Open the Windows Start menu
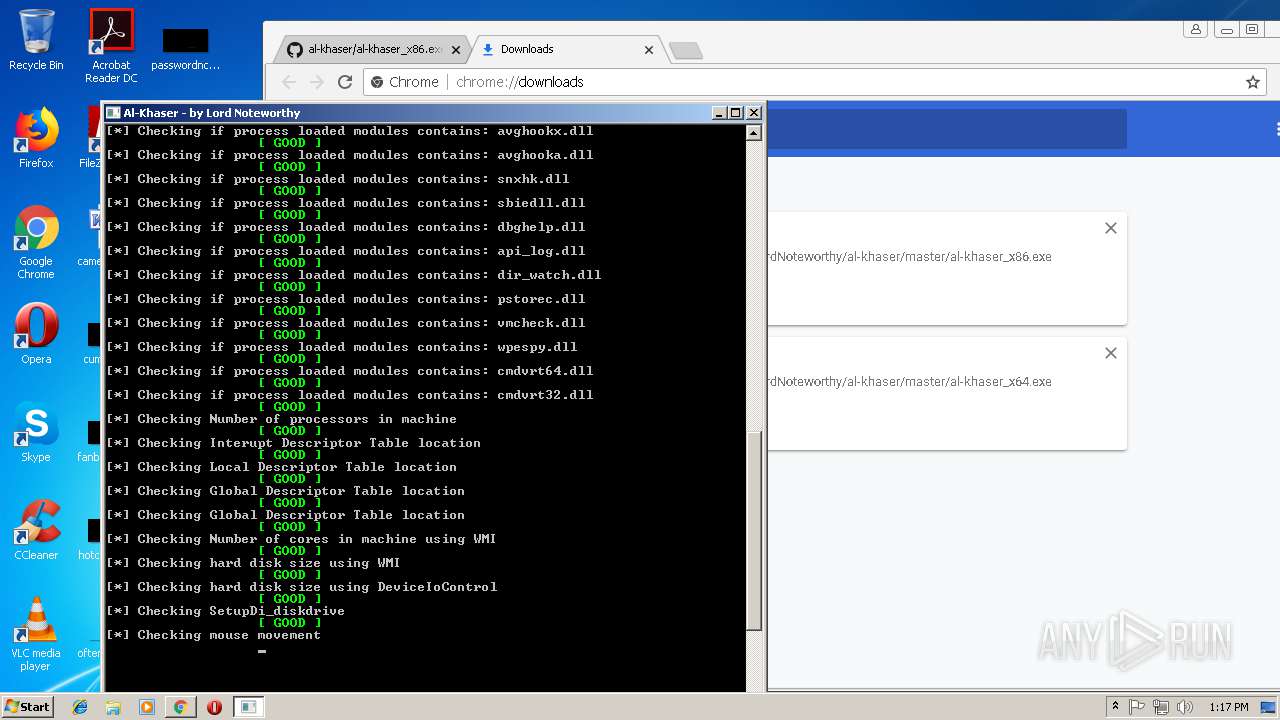Viewport: 1280px width, 720px height. coord(28,706)
